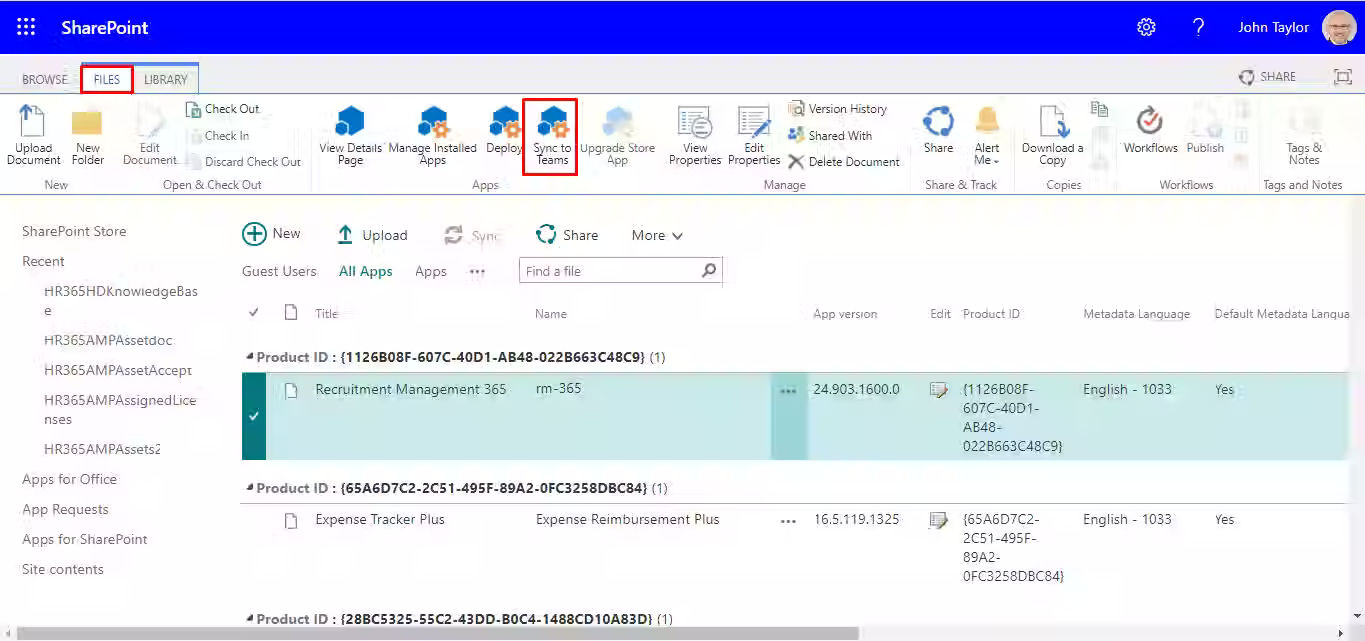This screenshot has height=641, width=1365.
Task: Open the SharePoint app launcher waffle
Action: (x=26, y=27)
